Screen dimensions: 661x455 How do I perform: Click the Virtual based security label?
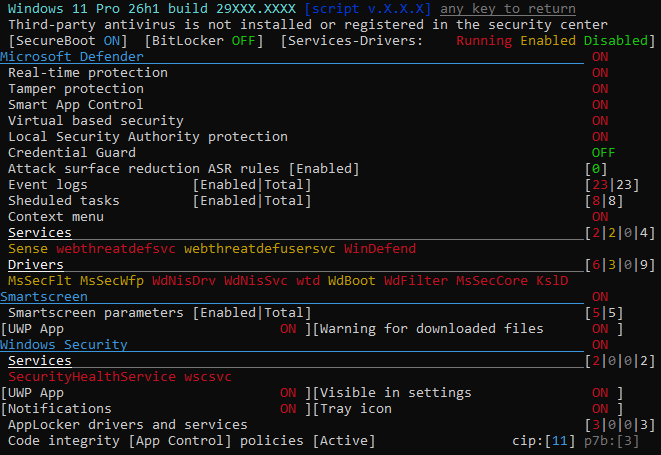[x=96, y=121]
